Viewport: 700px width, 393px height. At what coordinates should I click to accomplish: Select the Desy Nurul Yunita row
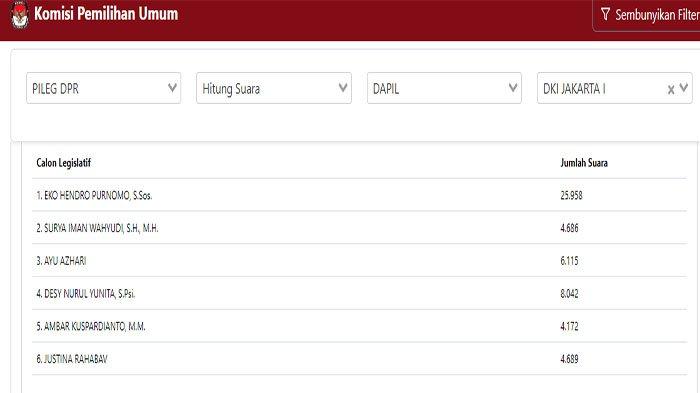[359, 293]
